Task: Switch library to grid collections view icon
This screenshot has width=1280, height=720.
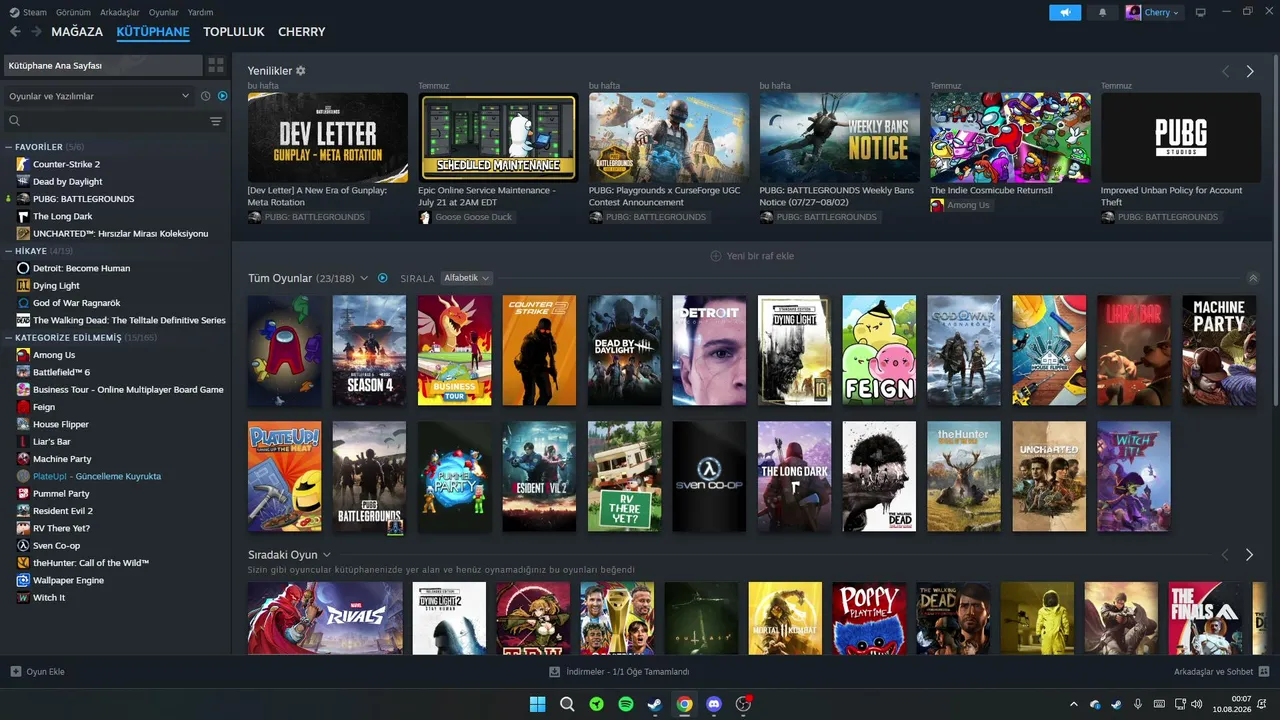Action: [216, 66]
